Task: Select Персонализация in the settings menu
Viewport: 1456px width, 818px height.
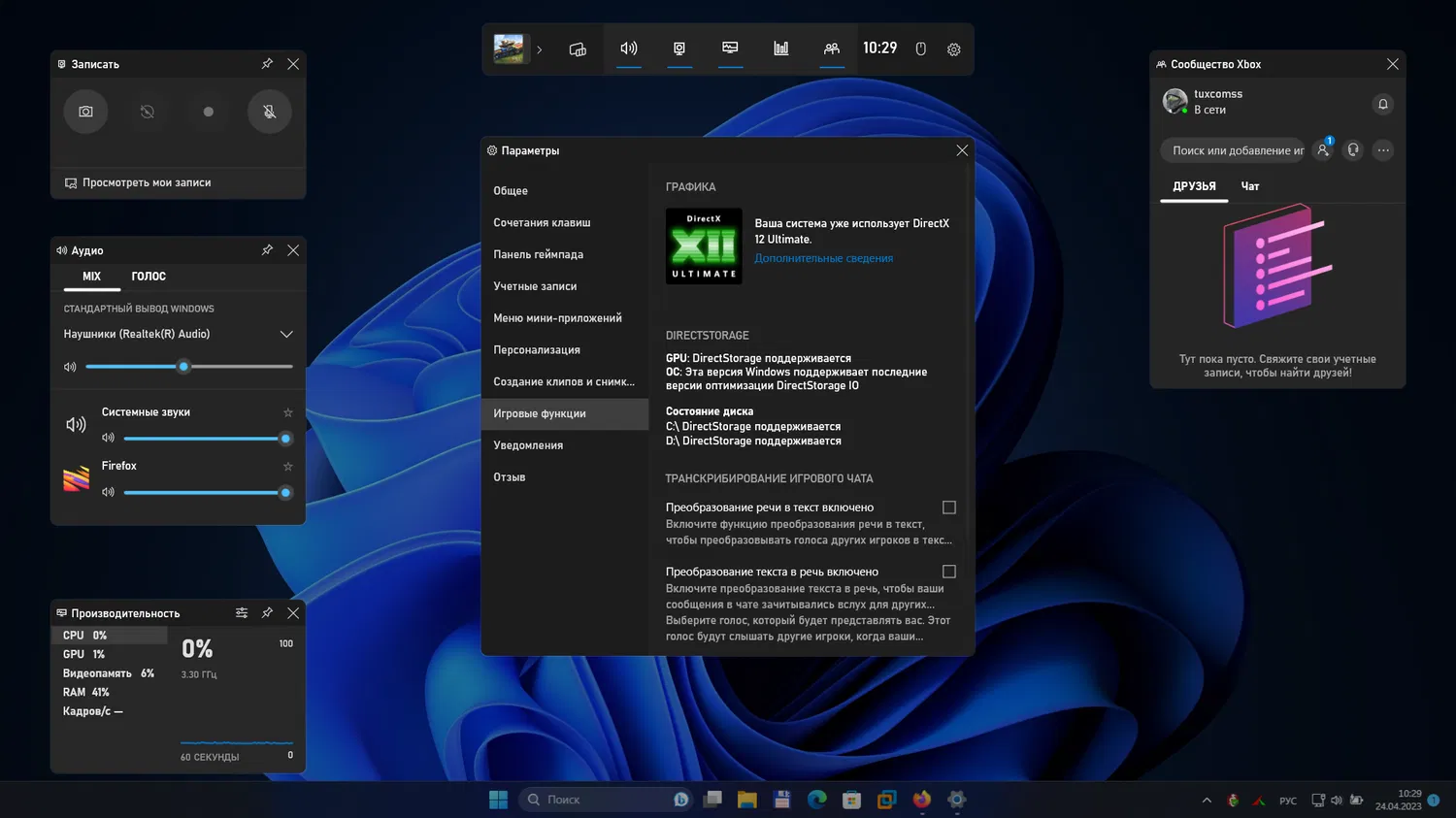Action: pyautogui.click(x=537, y=350)
